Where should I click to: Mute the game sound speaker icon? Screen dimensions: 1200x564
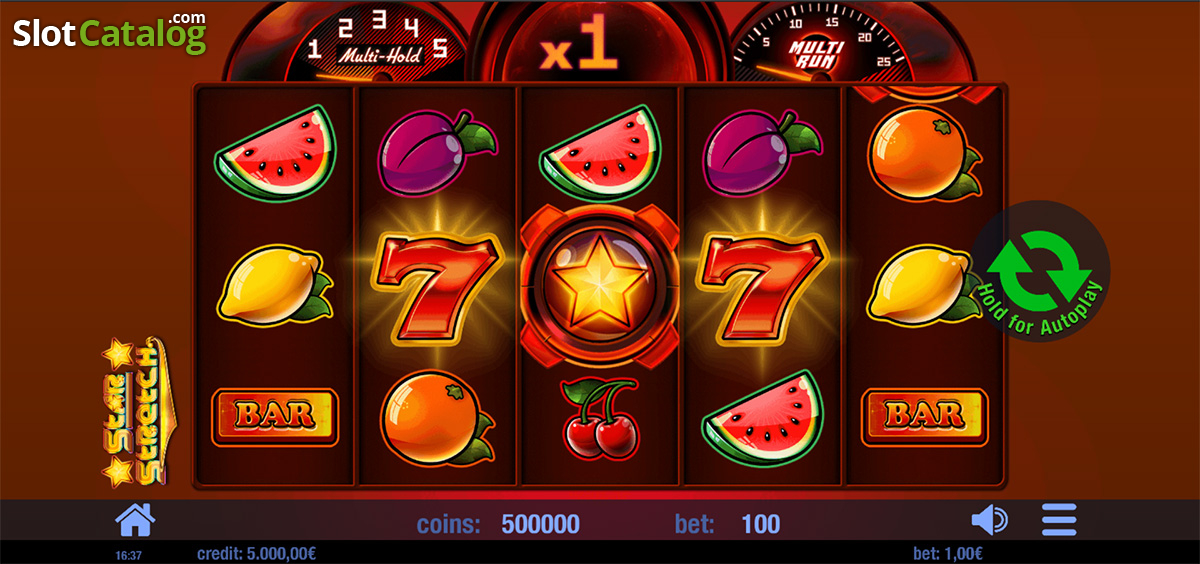[x=990, y=520]
